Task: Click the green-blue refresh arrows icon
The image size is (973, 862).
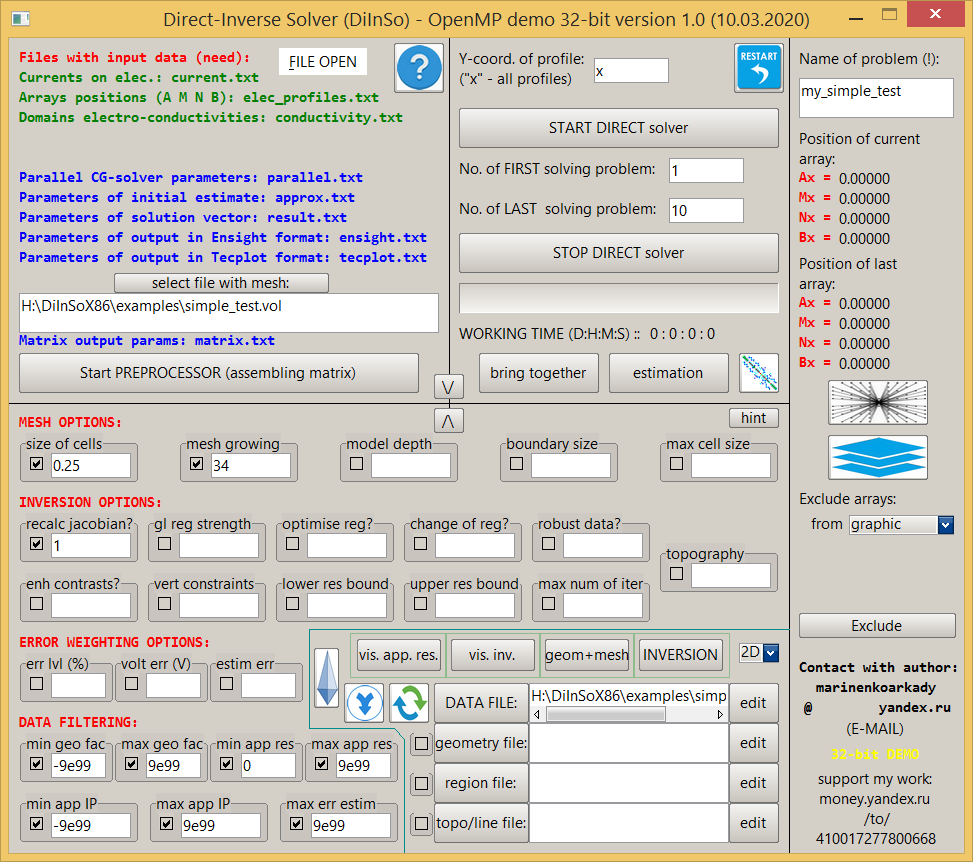Action: (x=409, y=703)
